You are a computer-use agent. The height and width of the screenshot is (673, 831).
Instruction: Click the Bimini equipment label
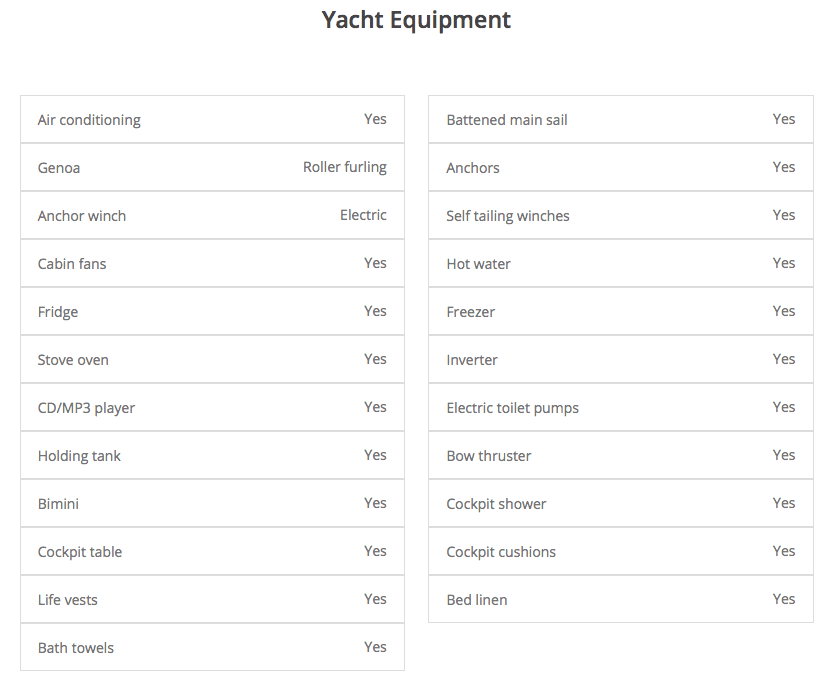[x=58, y=504]
